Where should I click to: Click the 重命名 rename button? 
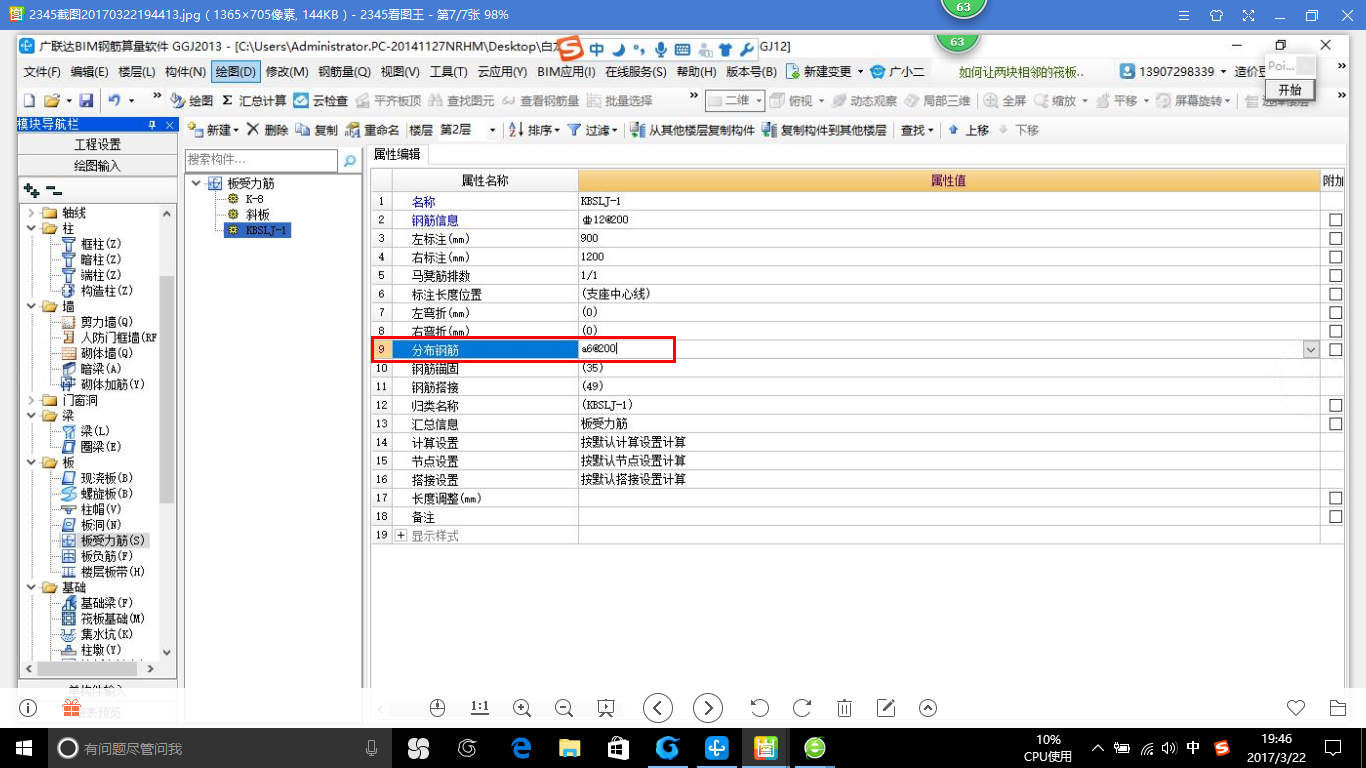point(373,130)
